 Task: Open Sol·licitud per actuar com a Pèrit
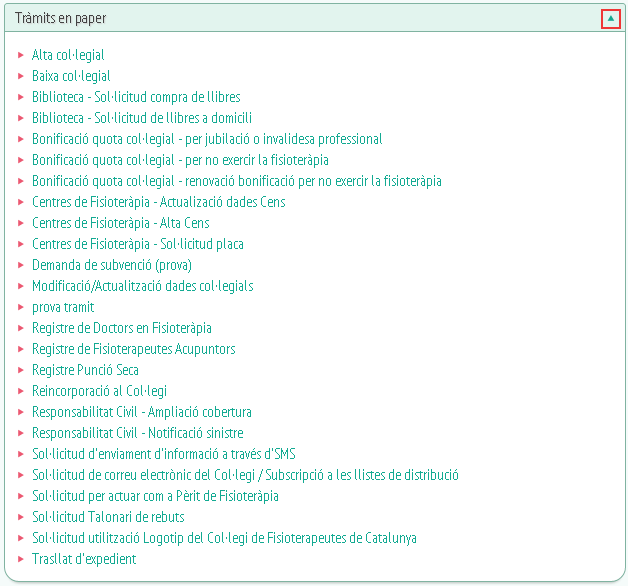click(x=155, y=496)
